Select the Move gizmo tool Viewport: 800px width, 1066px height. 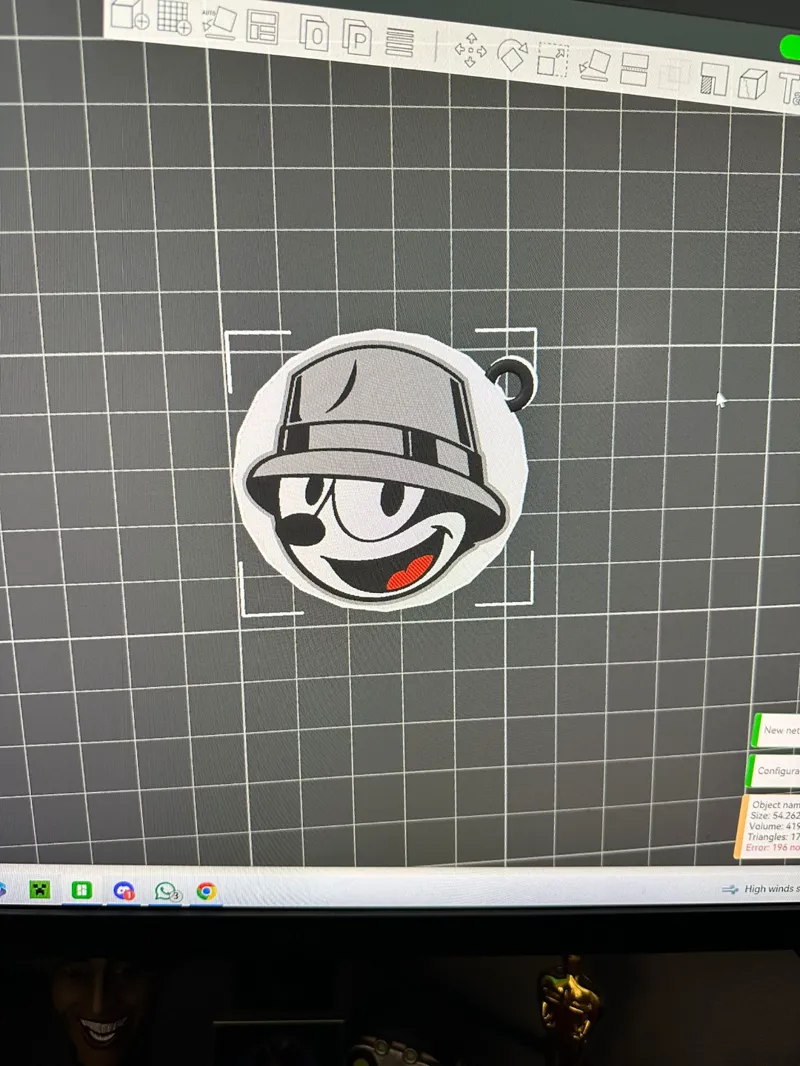[470, 51]
